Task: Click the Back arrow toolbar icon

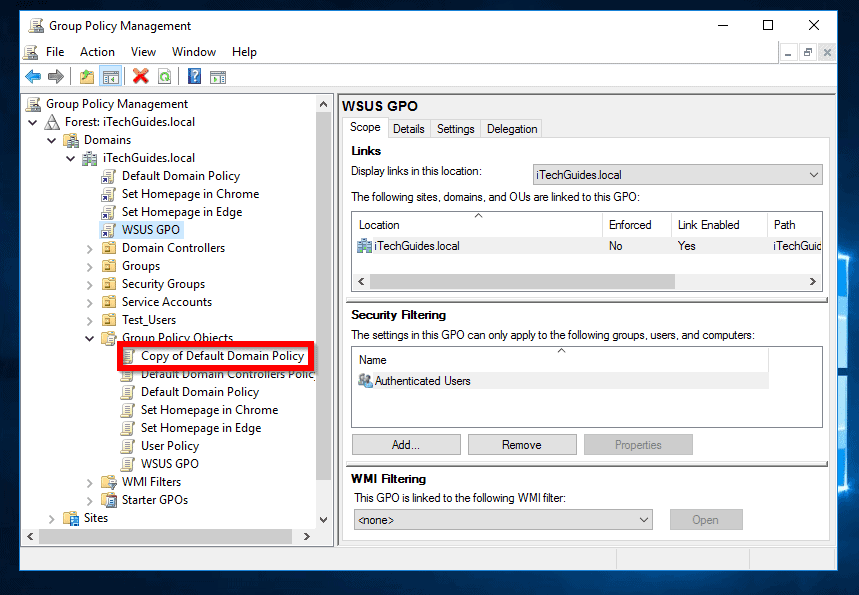Action: pos(33,76)
